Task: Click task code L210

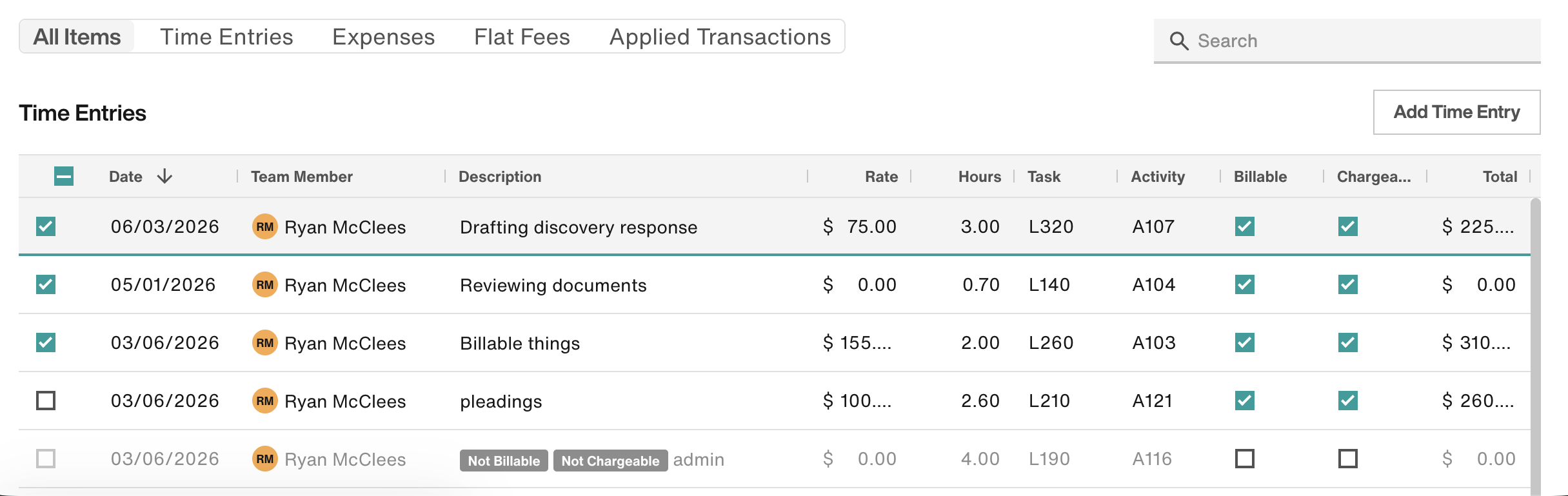Action: click(1049, 401)
